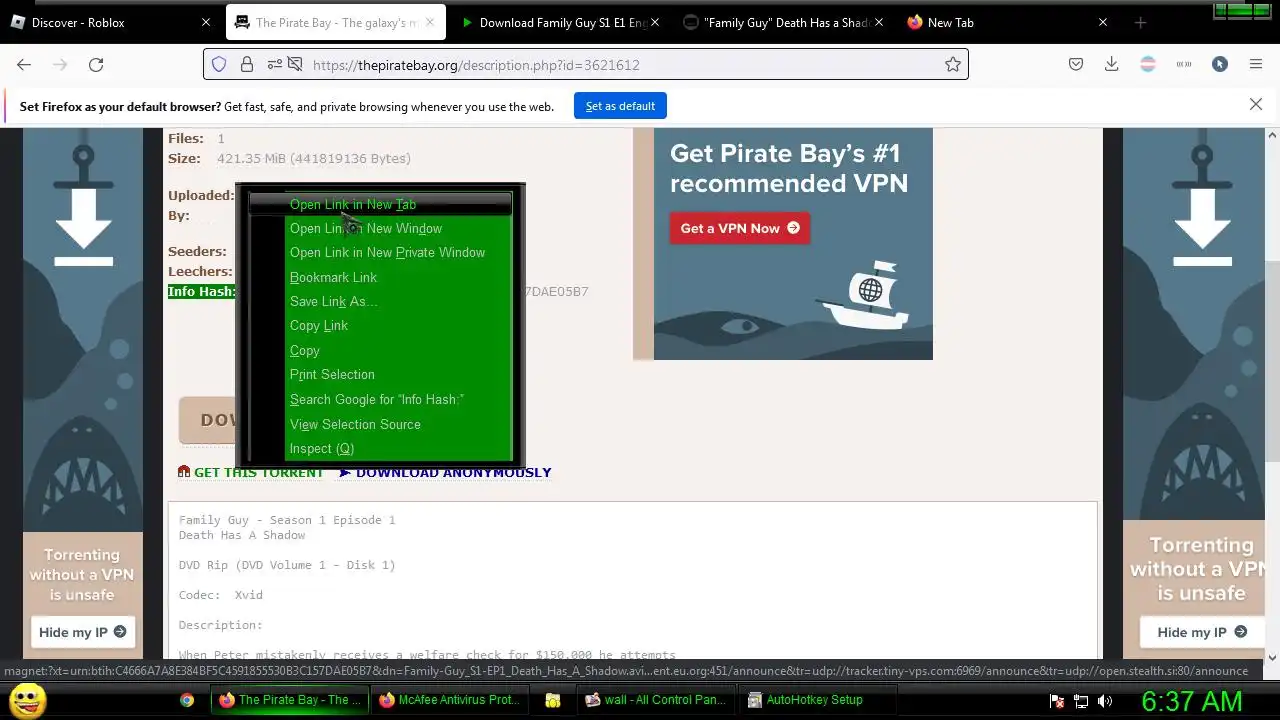Open site permissions icon in address bar
The image size is (1280, 720).
[x=275, y=64]
